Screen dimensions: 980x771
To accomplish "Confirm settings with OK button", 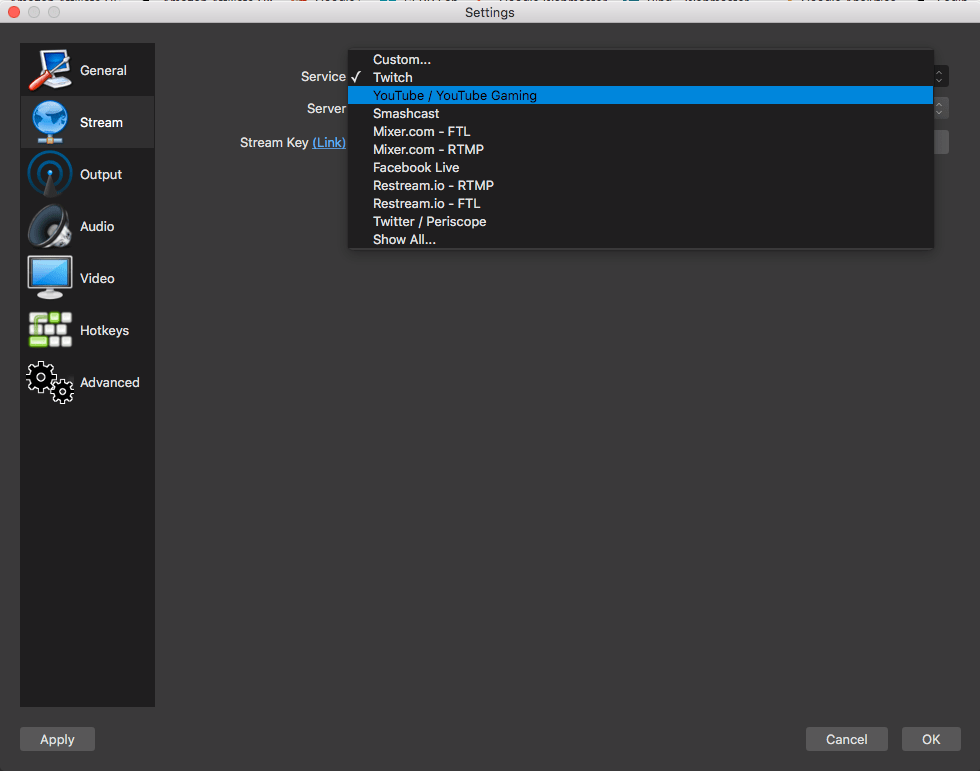I will point(931,739).
